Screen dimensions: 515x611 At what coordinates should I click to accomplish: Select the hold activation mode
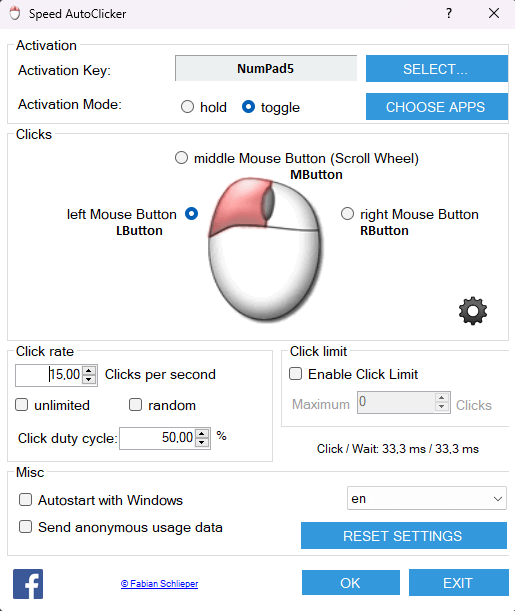[x=187, y=107]
